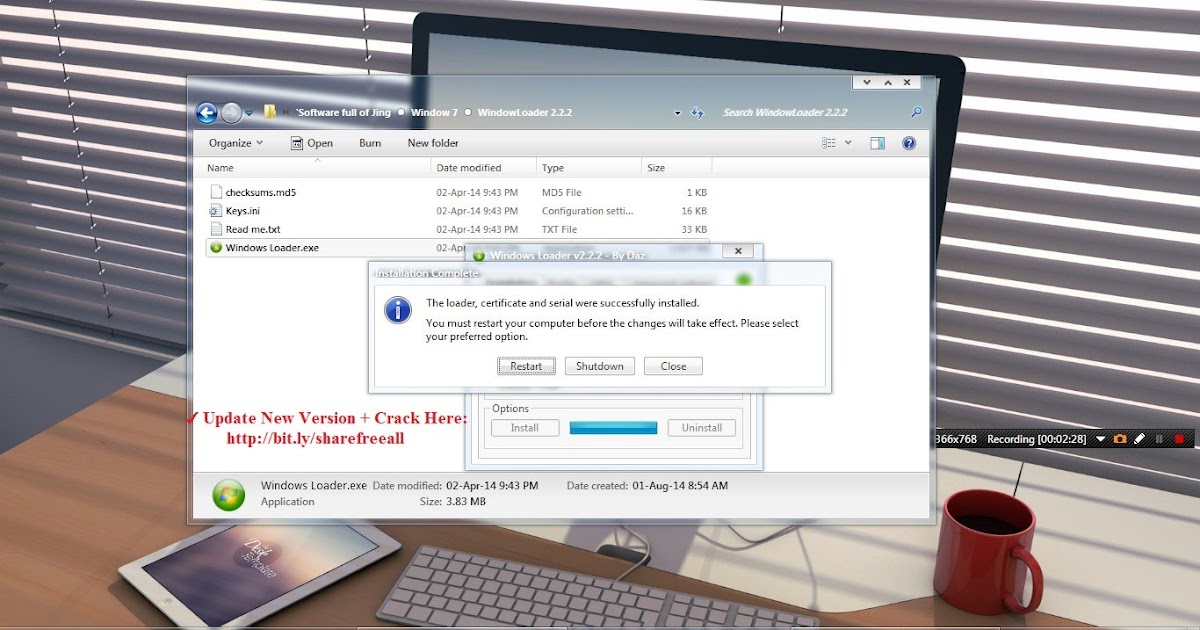
Task: Sort by the Size column header
Action: [676, 168]
